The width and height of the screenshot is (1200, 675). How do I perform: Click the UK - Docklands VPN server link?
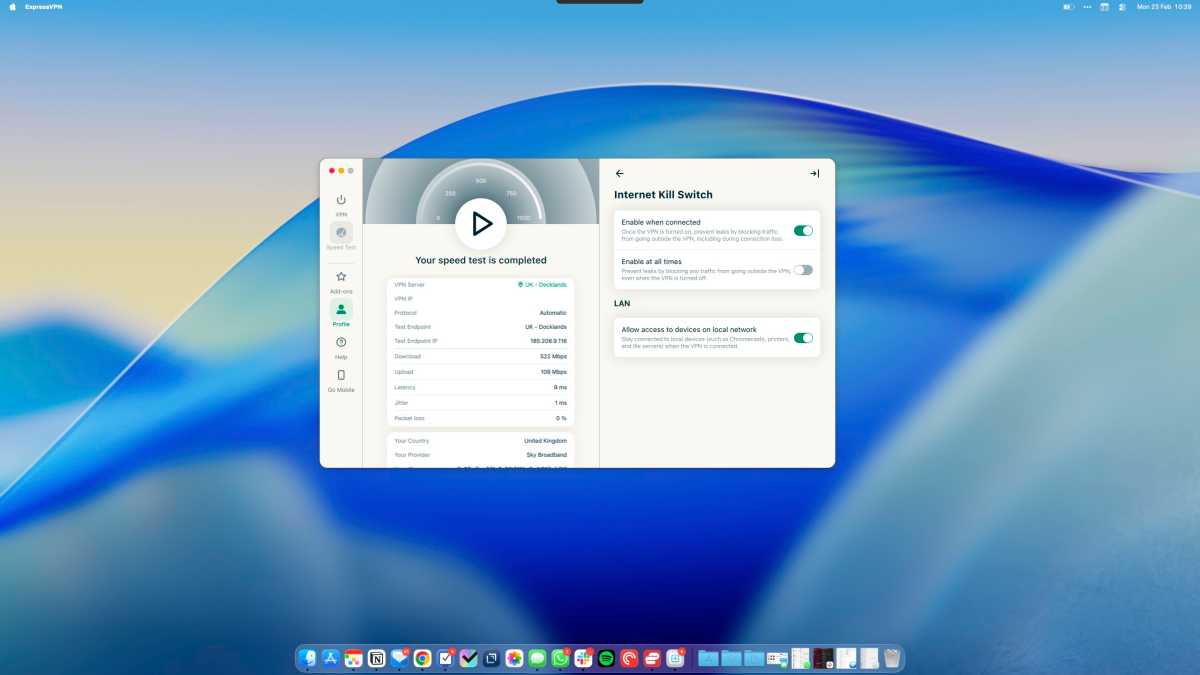[542, 285]
